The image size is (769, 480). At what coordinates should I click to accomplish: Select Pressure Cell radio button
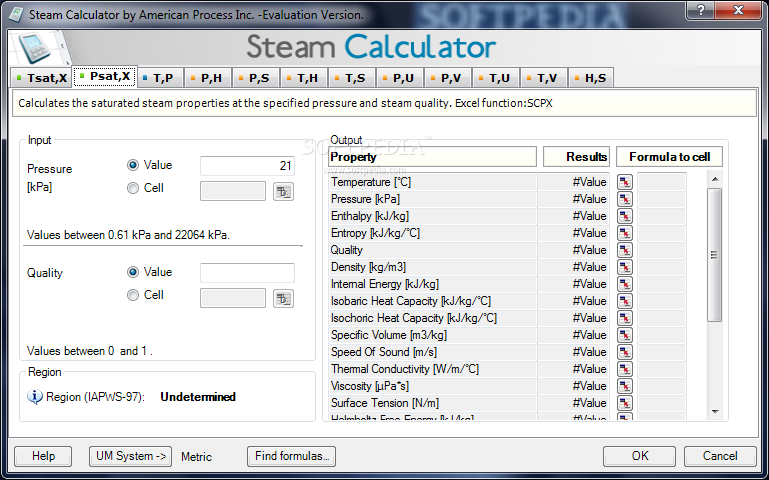(133, 188)
